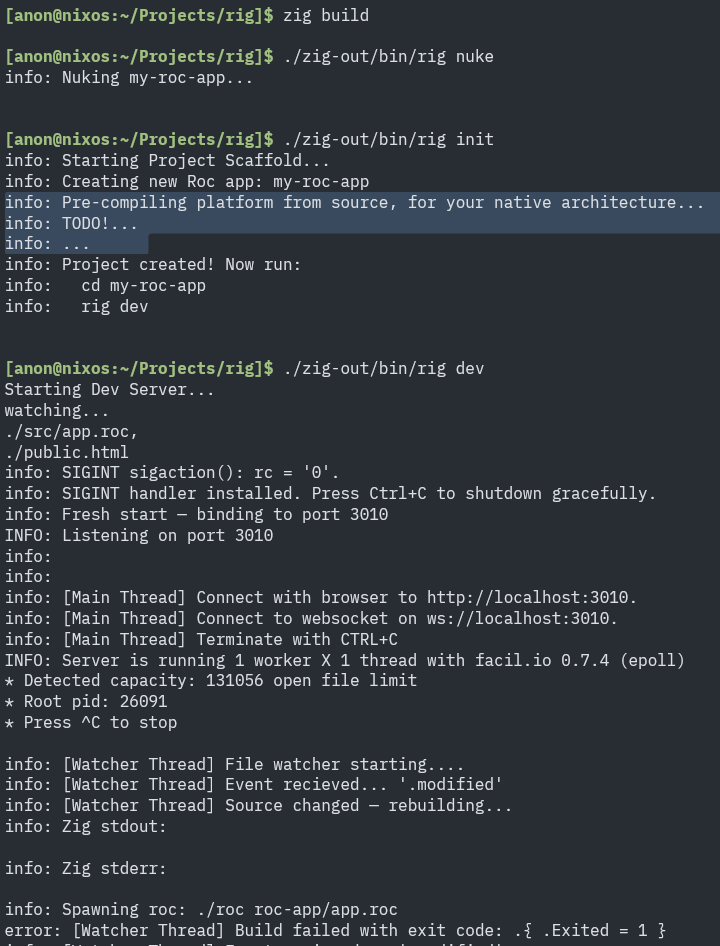Click the "Spawning roc: ./roc roc-app/app.roc" line
720x946 pixels.
(201, 910)
